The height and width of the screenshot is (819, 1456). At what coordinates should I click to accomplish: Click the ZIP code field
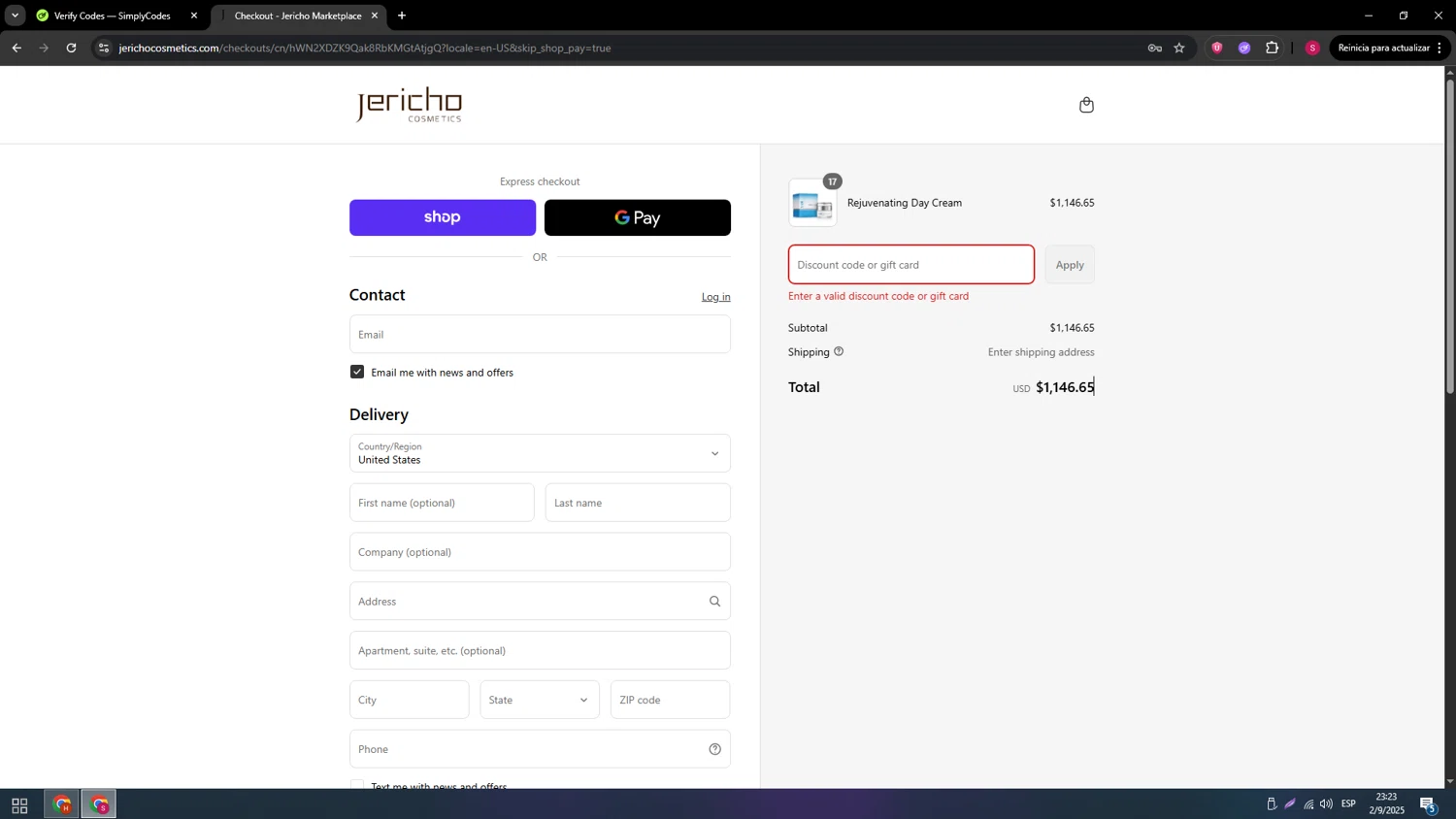[670, 700]
